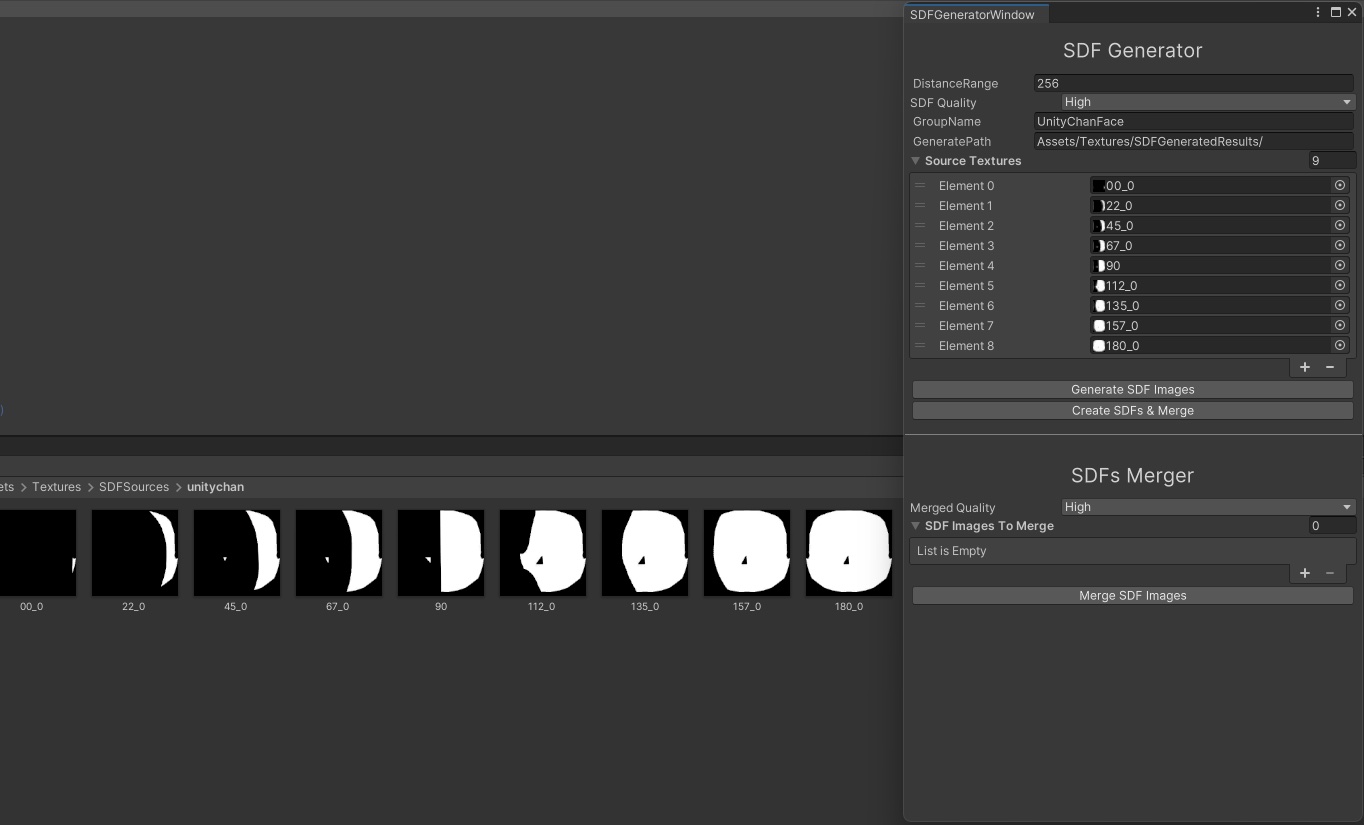This screenshot has width=1364, height=825.
Task: Click the GroupName text field
Action: pyautogui.click(x=1193, y=121)
